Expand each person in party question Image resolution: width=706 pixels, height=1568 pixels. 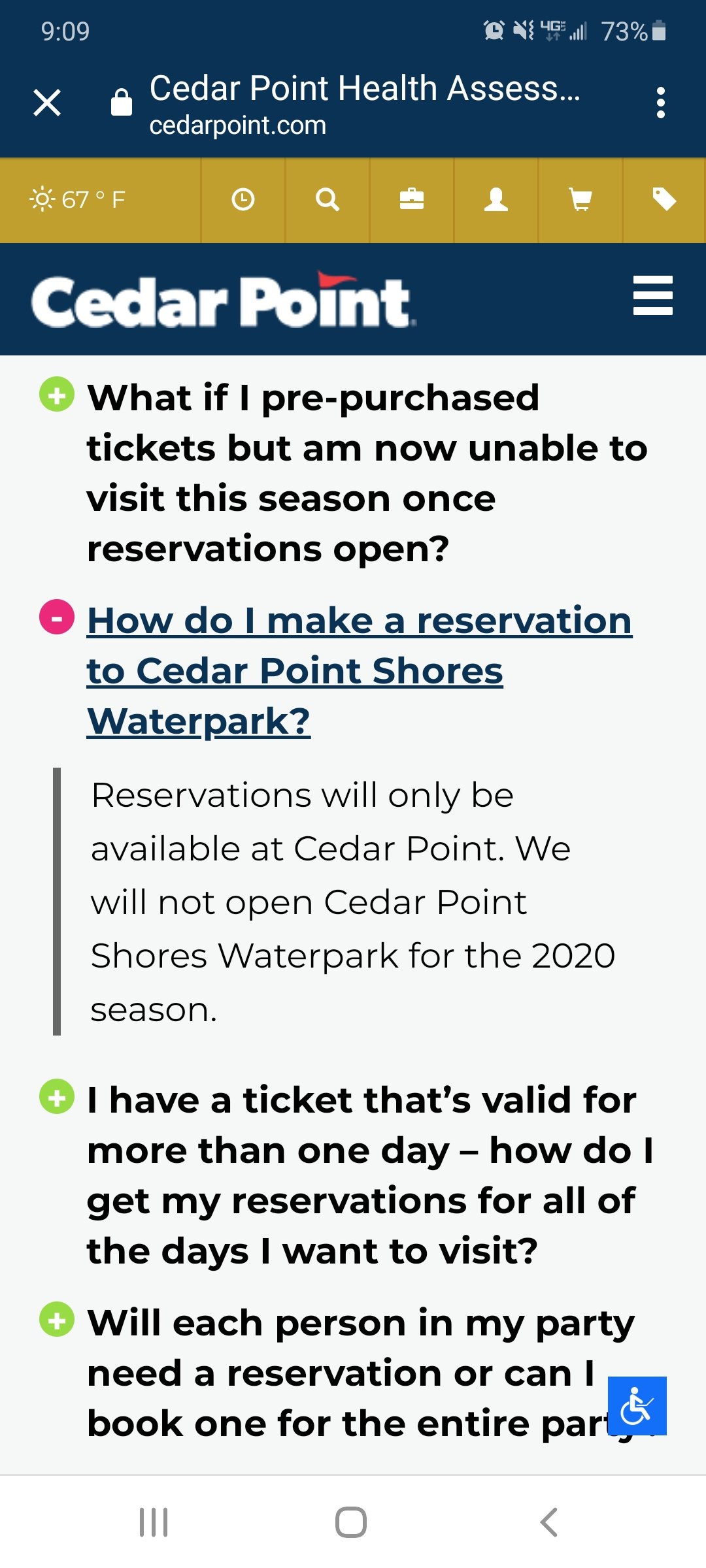[x=57, y=1319]
